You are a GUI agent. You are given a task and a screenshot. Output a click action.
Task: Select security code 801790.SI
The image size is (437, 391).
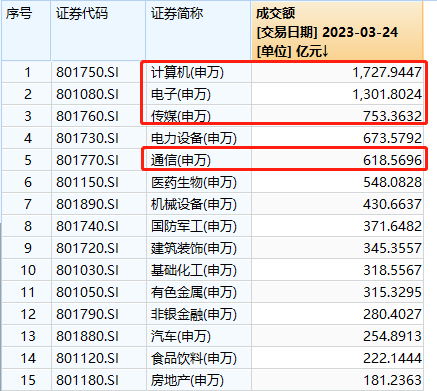[x=87, y=314]
